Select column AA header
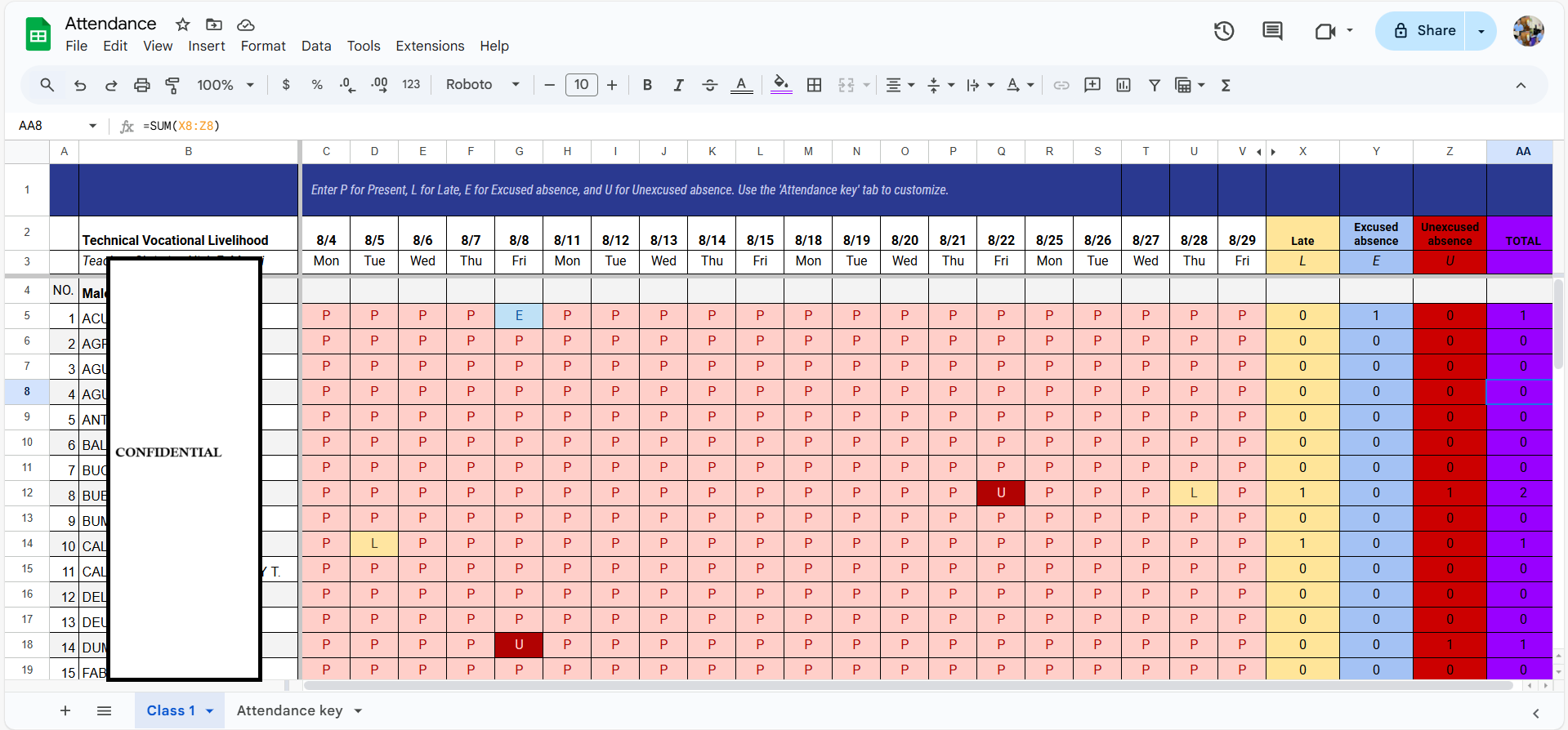Viewport: 1568px width, 730px height. point(1523,151)
